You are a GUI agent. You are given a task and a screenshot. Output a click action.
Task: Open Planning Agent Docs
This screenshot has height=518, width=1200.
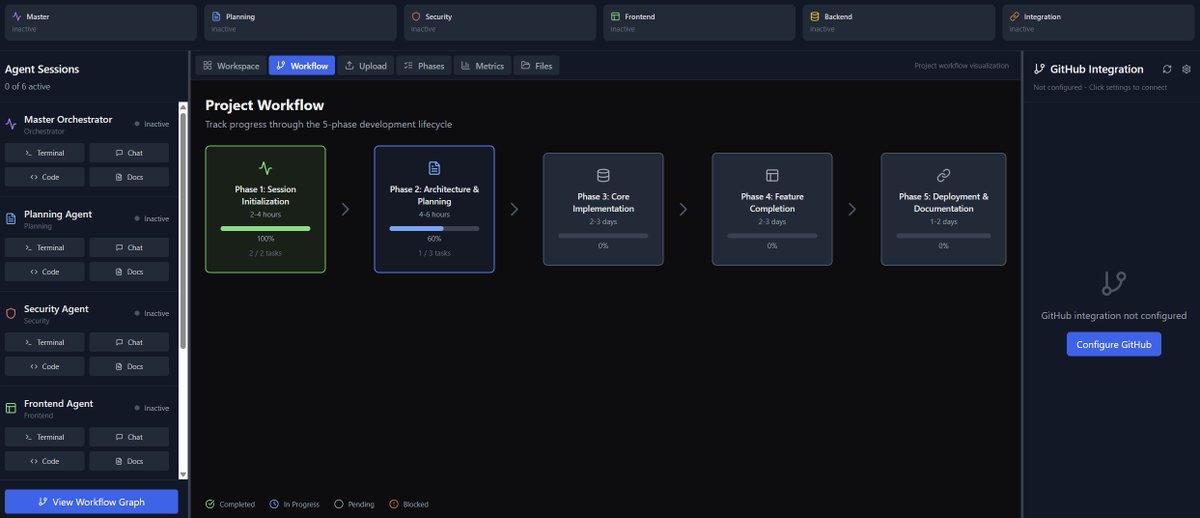tap(129, 272)
